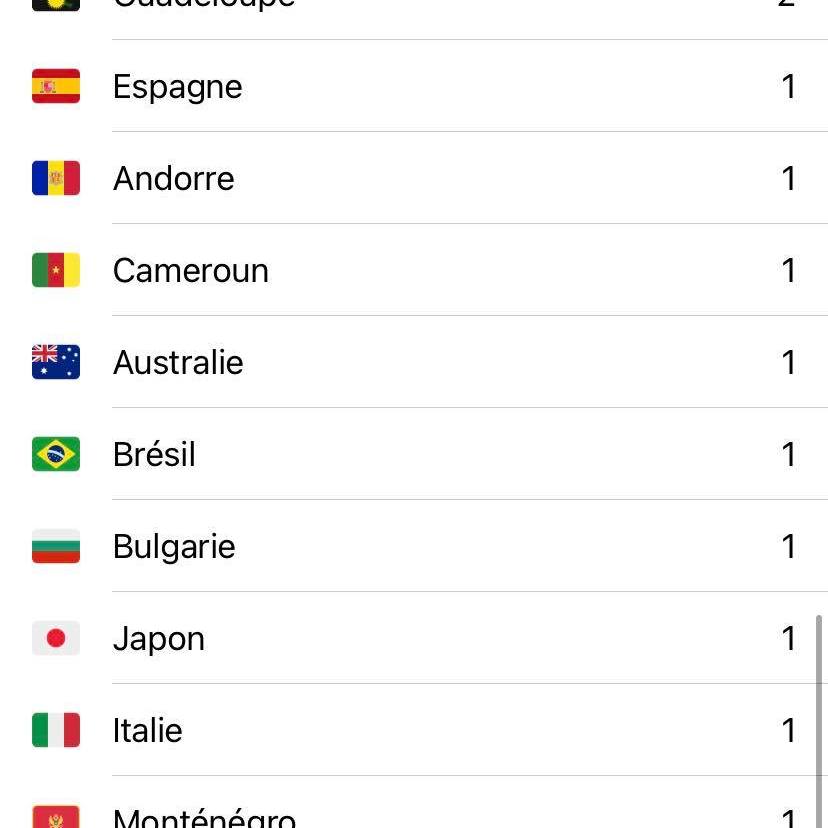
Task: Tap the Brazil flag icon
Action: tap(56, 455)
